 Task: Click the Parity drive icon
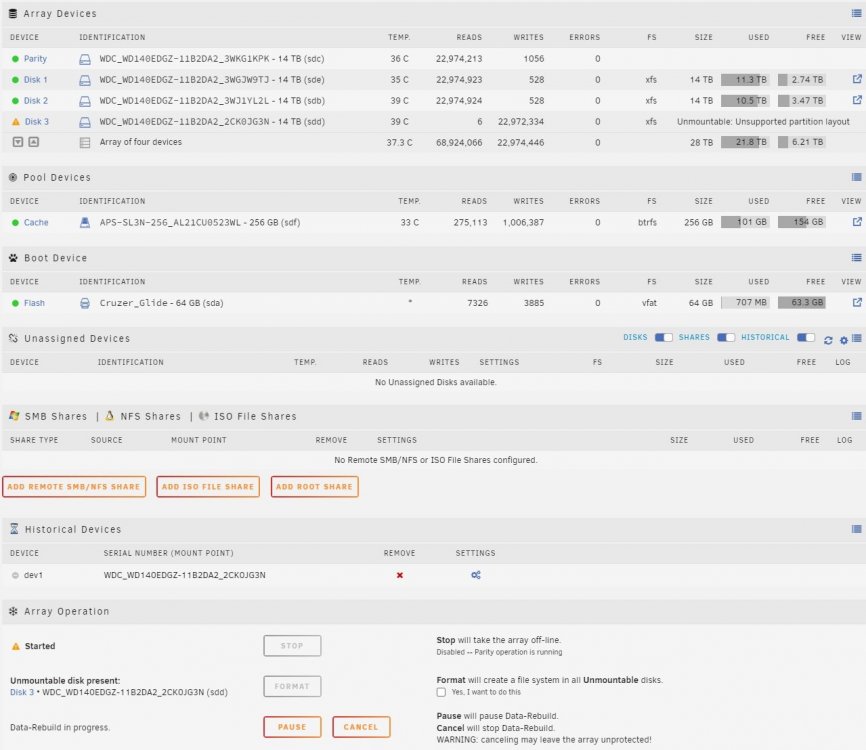[x=85, y=59]
